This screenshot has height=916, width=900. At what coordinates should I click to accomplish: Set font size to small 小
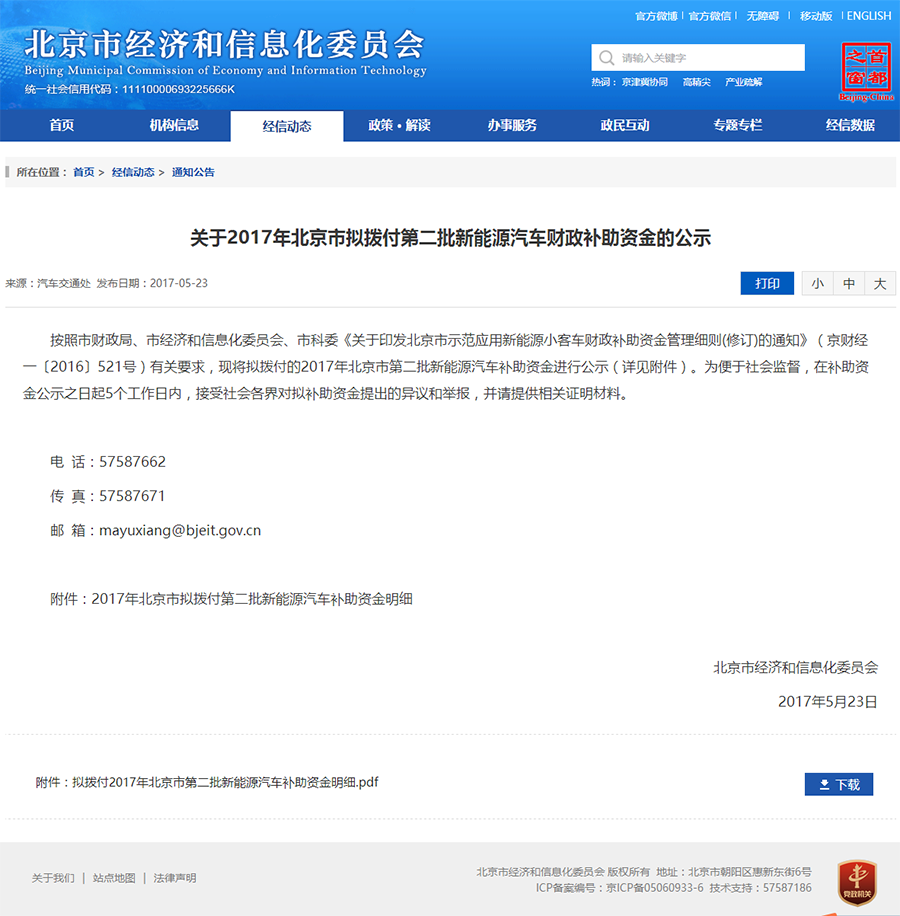pyautogui.click(x=818, y=284)
